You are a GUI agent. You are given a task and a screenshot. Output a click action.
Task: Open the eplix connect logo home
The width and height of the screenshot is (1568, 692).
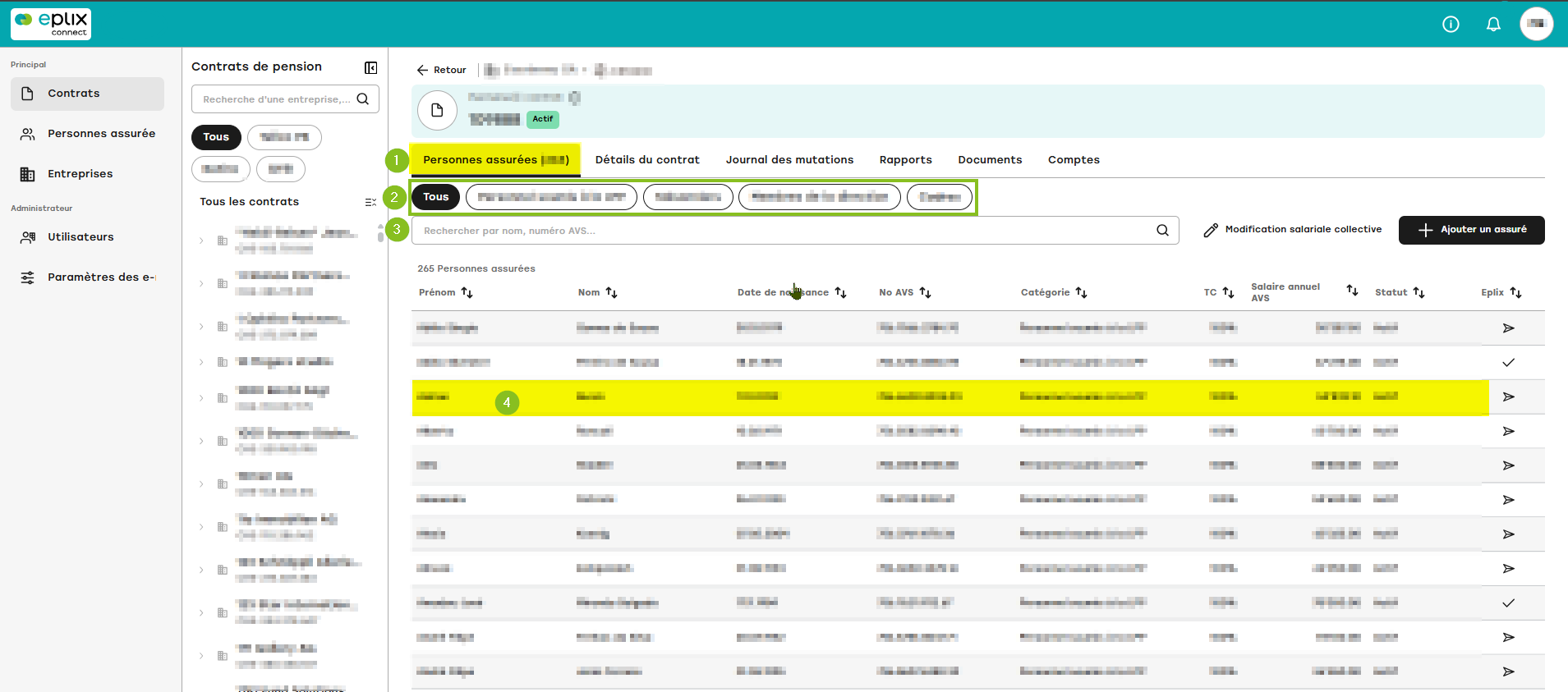click(x=51, y=24)
